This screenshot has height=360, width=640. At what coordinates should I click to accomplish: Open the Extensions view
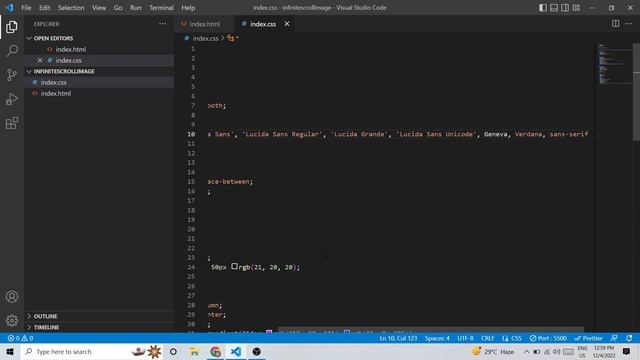[x=12, y=123]
